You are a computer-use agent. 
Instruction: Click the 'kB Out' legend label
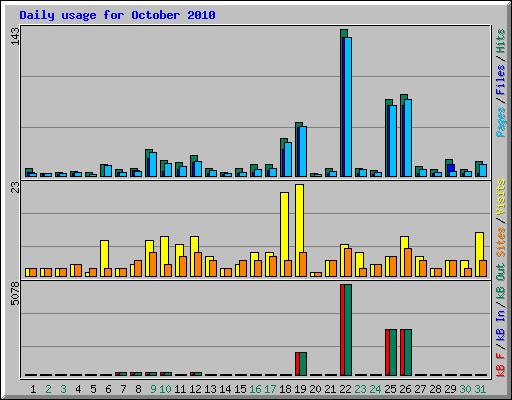tap(501, 281)
